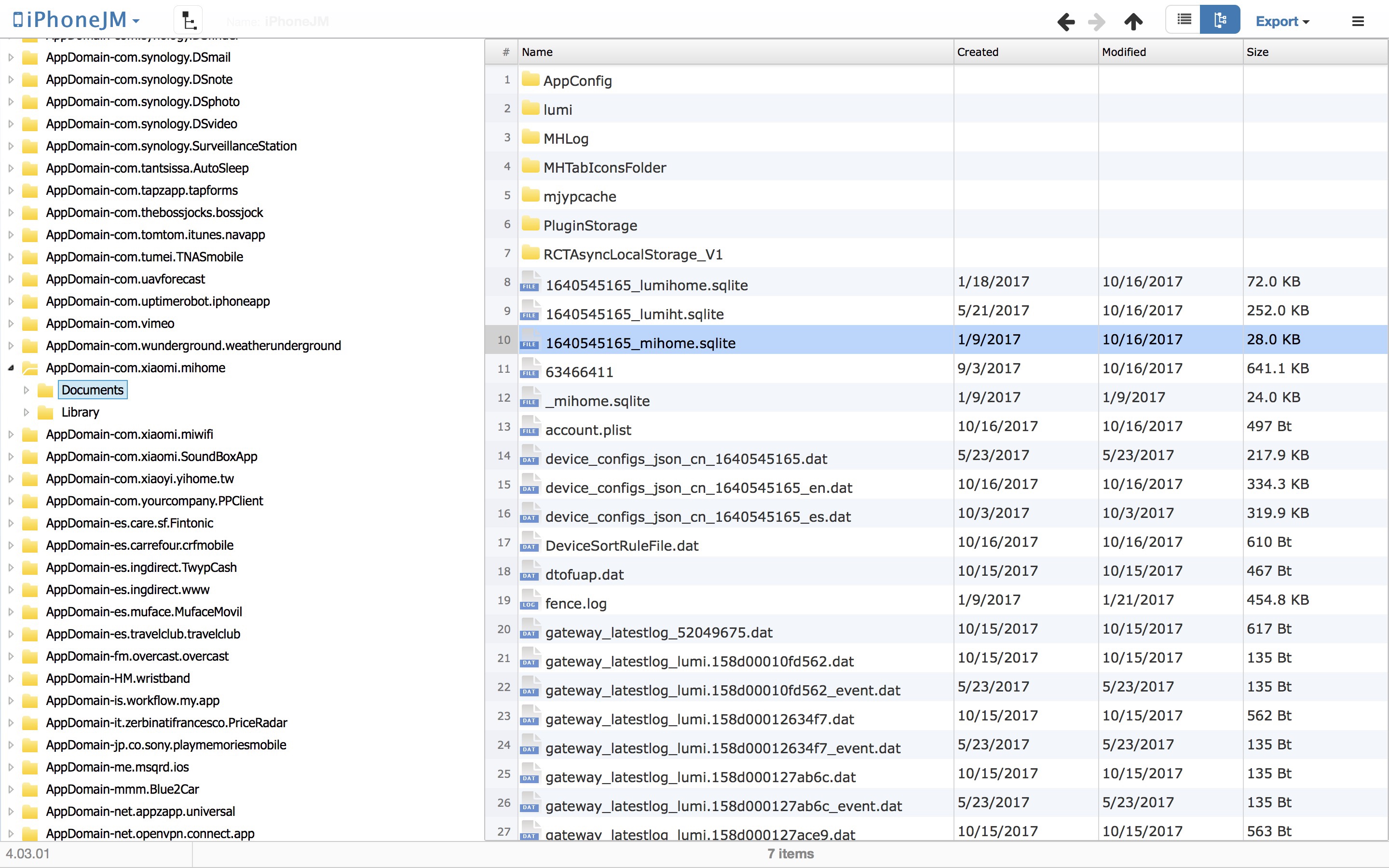
Task: Select the _mihome.sqlite file icon
Action: [x=530, y=397]
